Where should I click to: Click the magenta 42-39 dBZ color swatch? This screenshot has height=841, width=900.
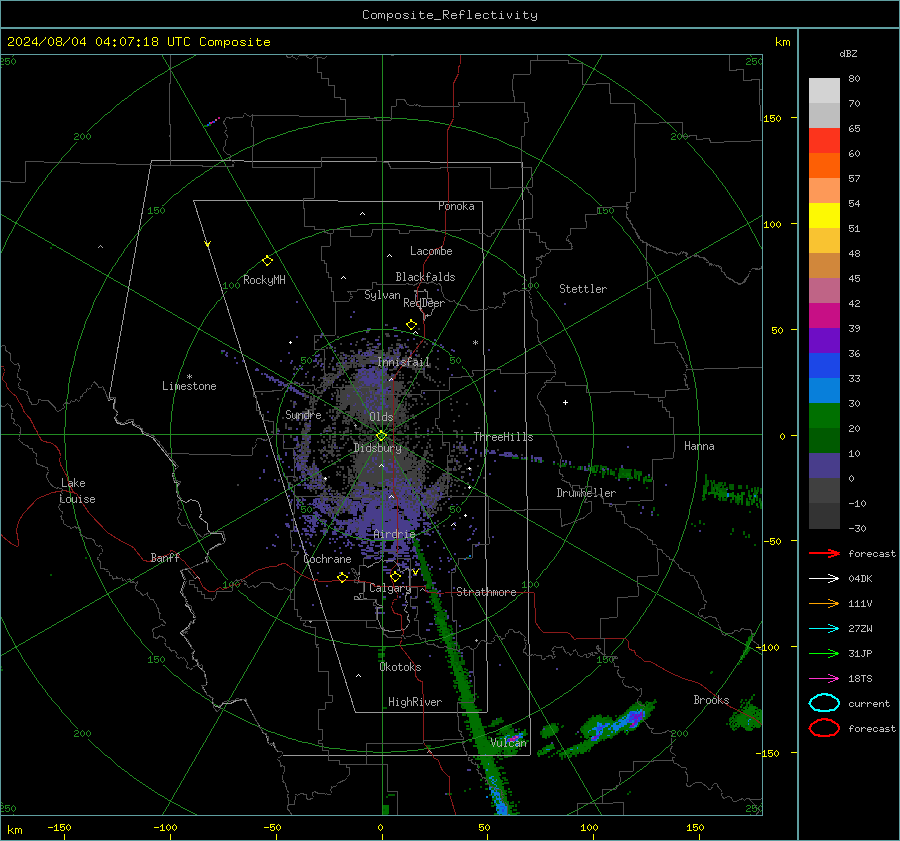pos(824,316)
